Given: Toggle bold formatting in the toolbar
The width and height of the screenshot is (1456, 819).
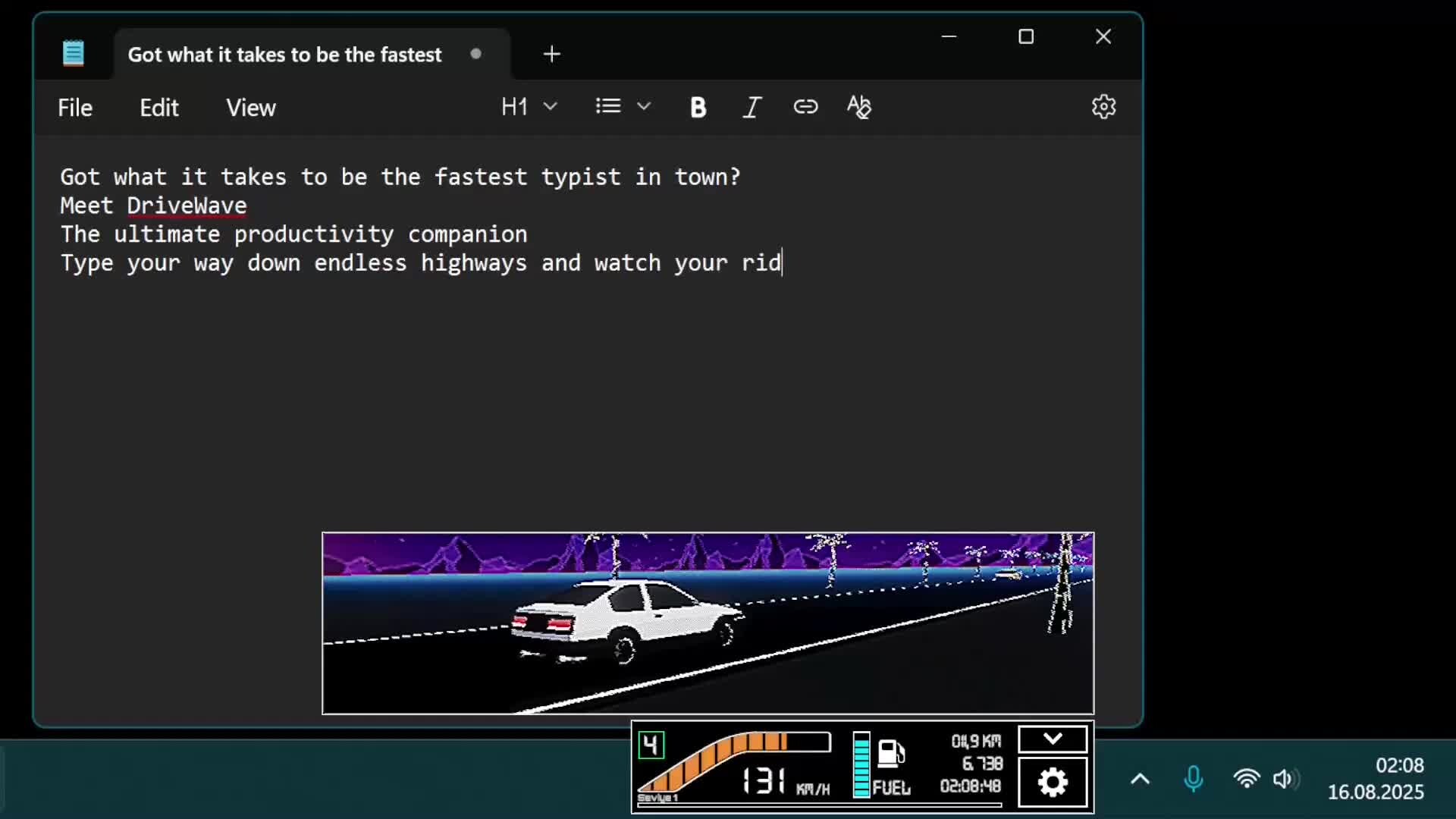Looking at the screenshot, I should click(x=698, y=107).
